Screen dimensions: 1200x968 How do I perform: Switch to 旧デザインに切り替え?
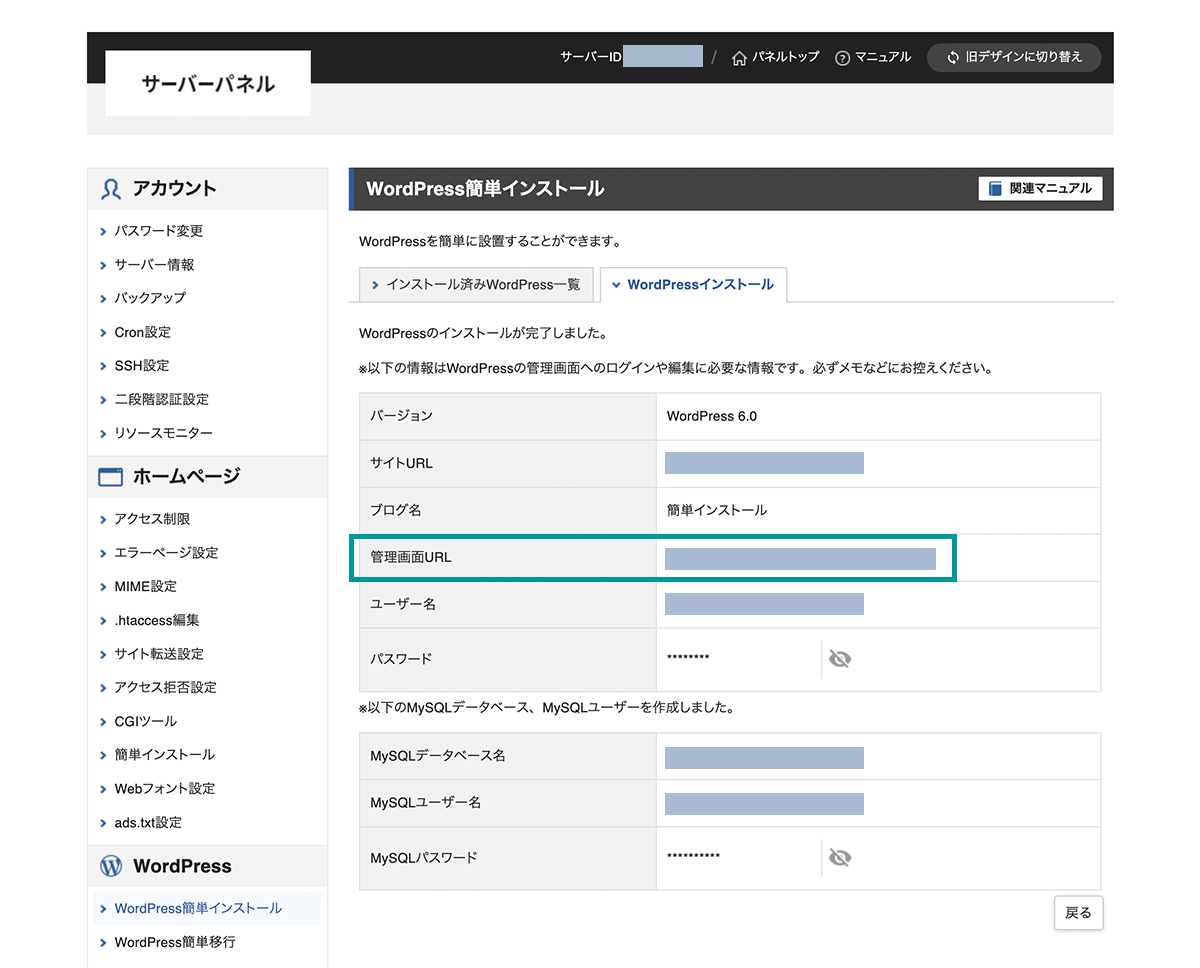(x=1014, y=58)
